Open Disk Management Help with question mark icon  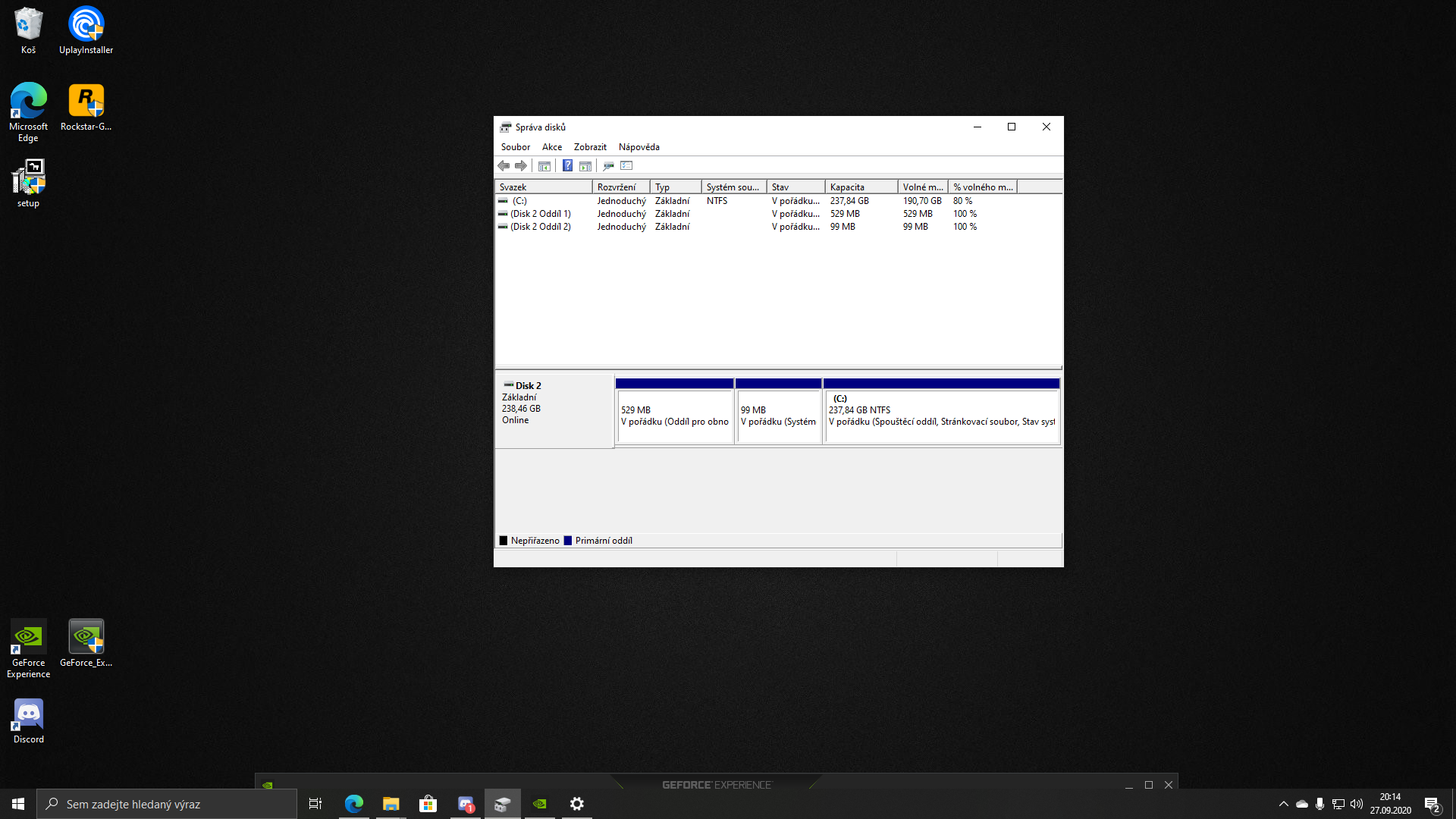(x=567, y=165)
